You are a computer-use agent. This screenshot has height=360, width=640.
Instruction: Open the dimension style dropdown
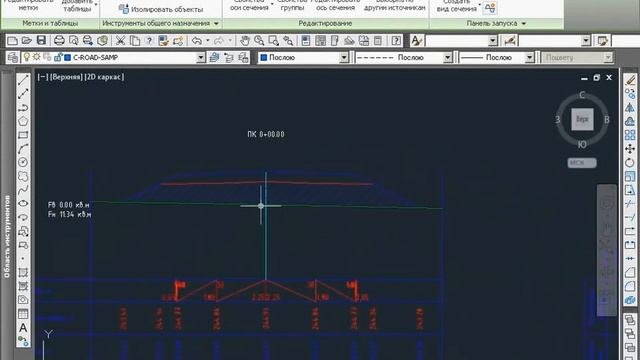click(586, 40)
